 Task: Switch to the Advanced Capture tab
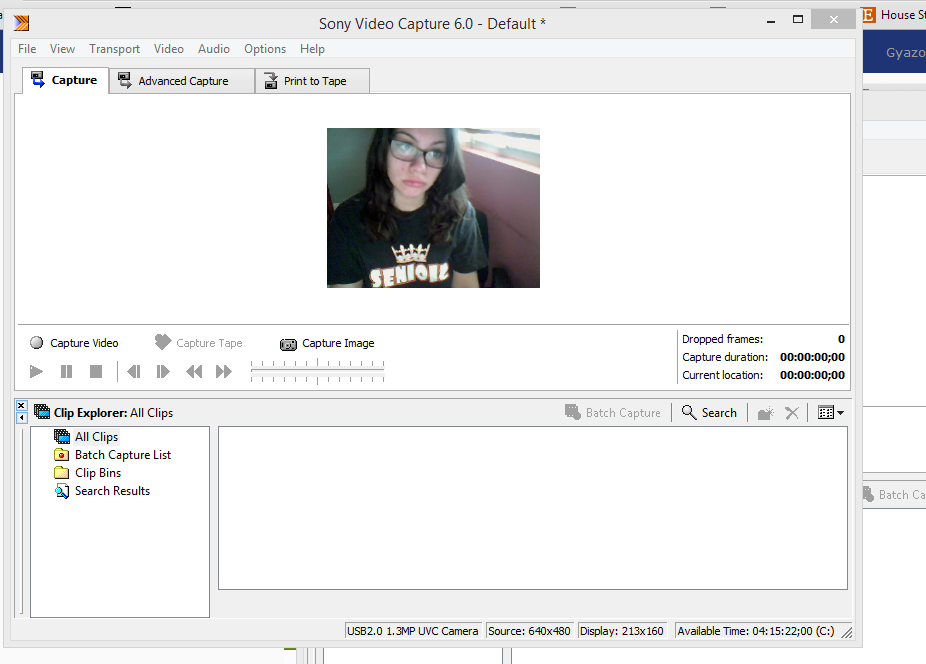click(182, 81)
